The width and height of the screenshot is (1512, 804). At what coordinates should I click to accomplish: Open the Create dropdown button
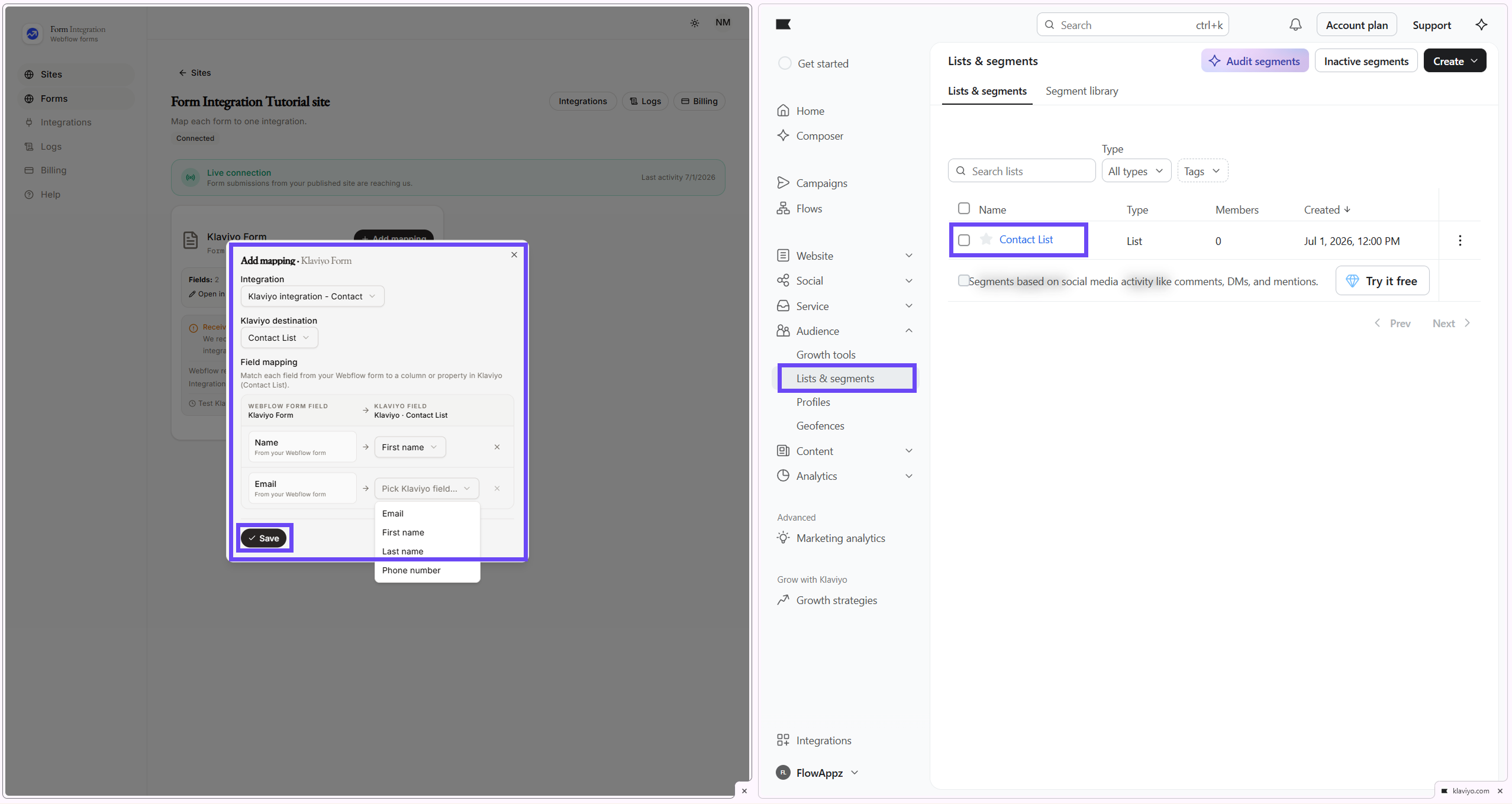(1455, 61)
